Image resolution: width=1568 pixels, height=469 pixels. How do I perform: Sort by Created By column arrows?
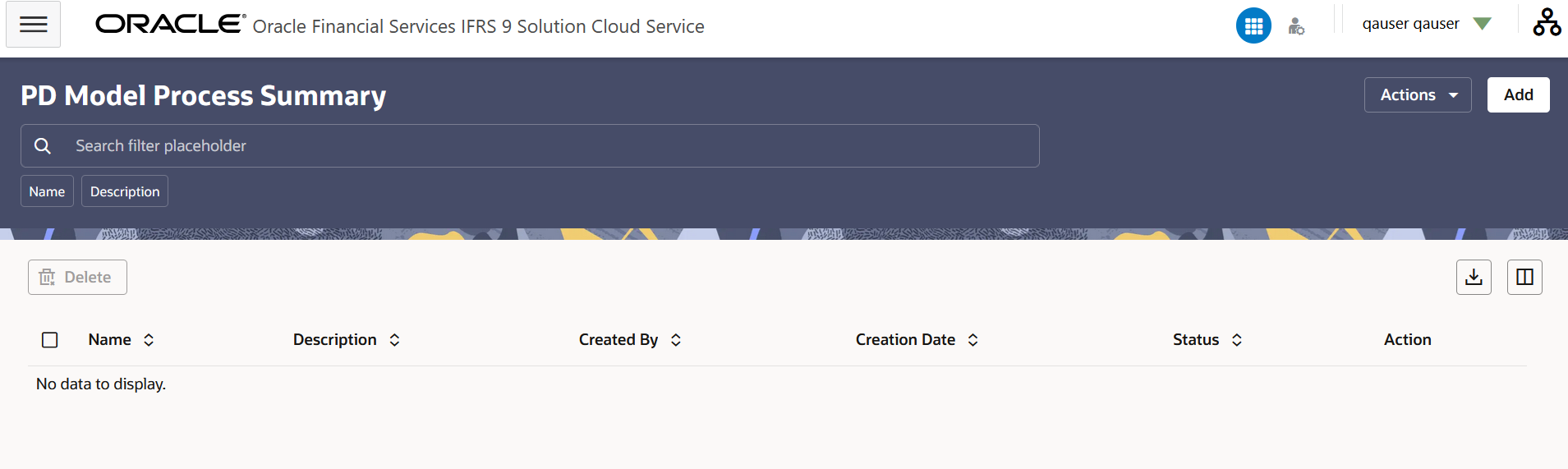coord(676,340)
